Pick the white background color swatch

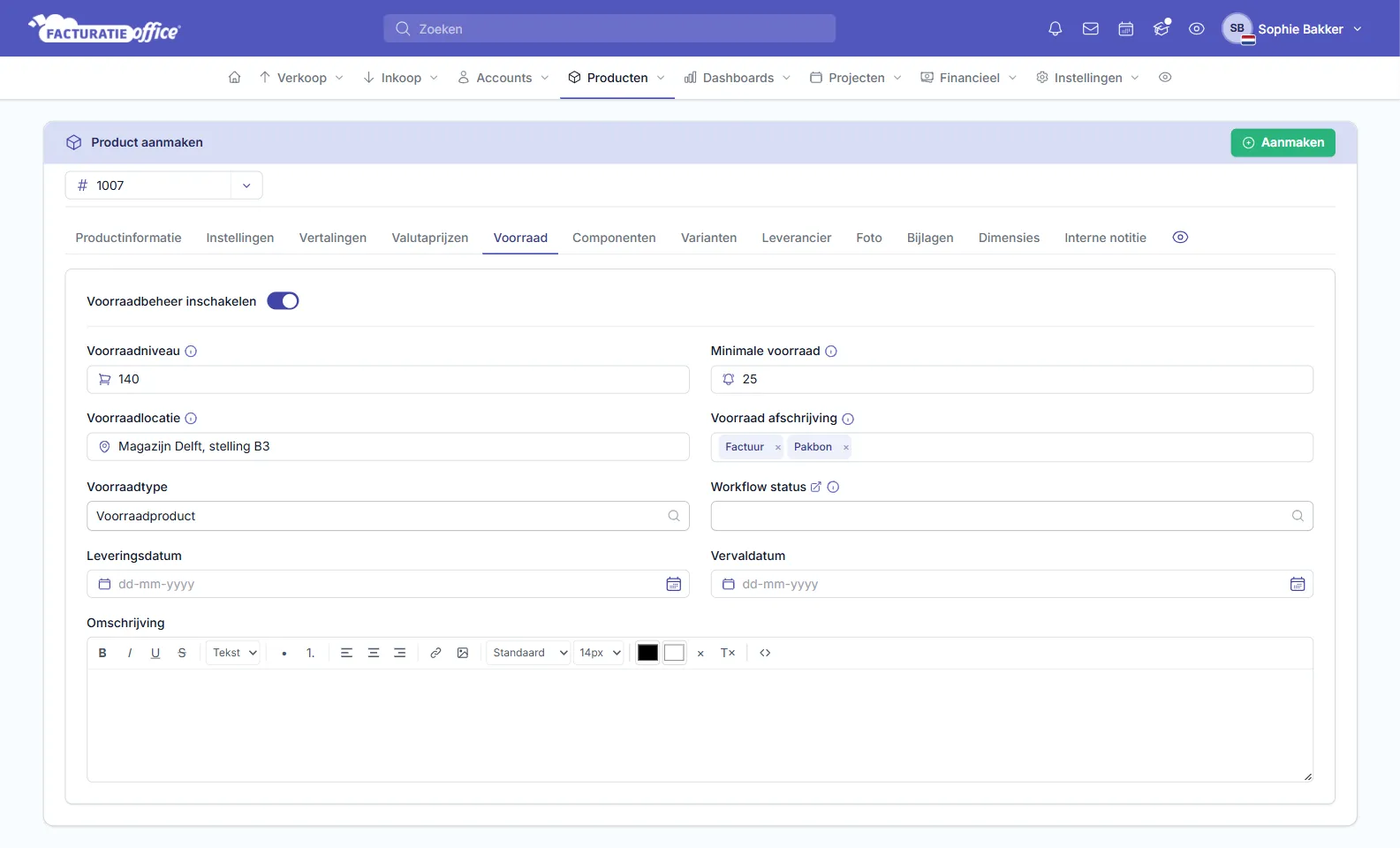pos(674,653)
